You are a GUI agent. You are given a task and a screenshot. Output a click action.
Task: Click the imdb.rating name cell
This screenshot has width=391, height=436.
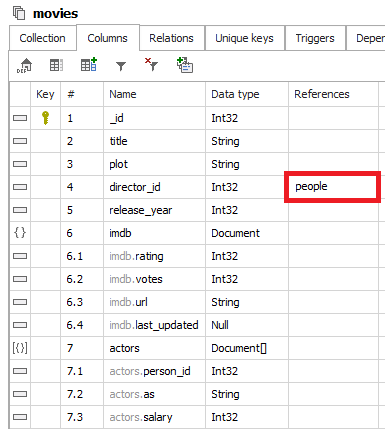154,256
